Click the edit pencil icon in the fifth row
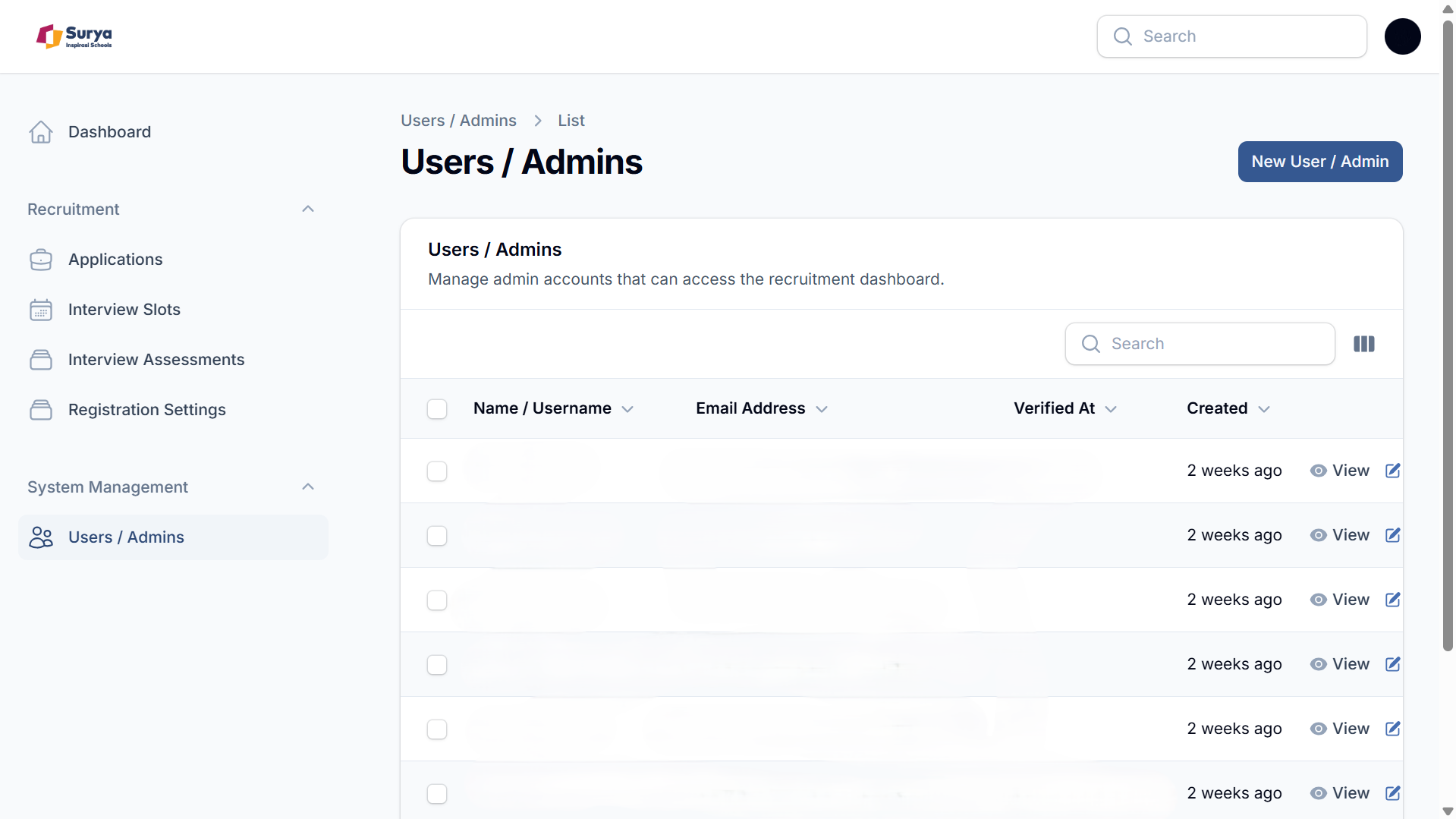Screen dimensions: 1456x819 [x=1393, y=729]
